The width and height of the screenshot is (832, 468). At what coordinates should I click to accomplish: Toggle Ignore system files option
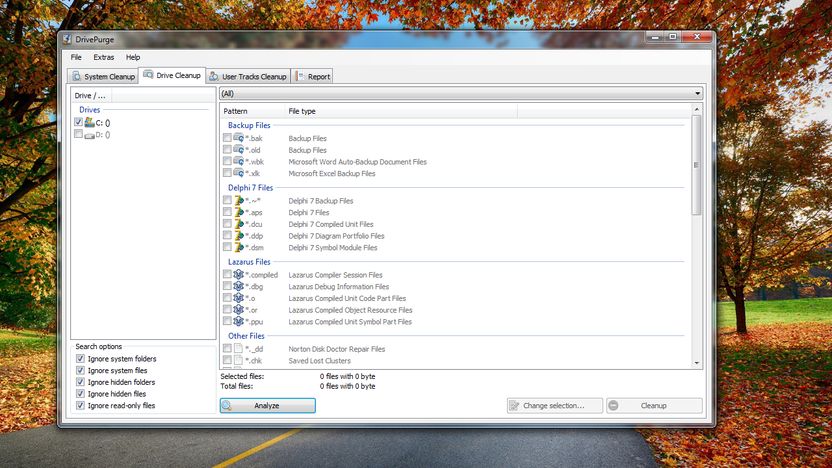(x=80, y=370)
